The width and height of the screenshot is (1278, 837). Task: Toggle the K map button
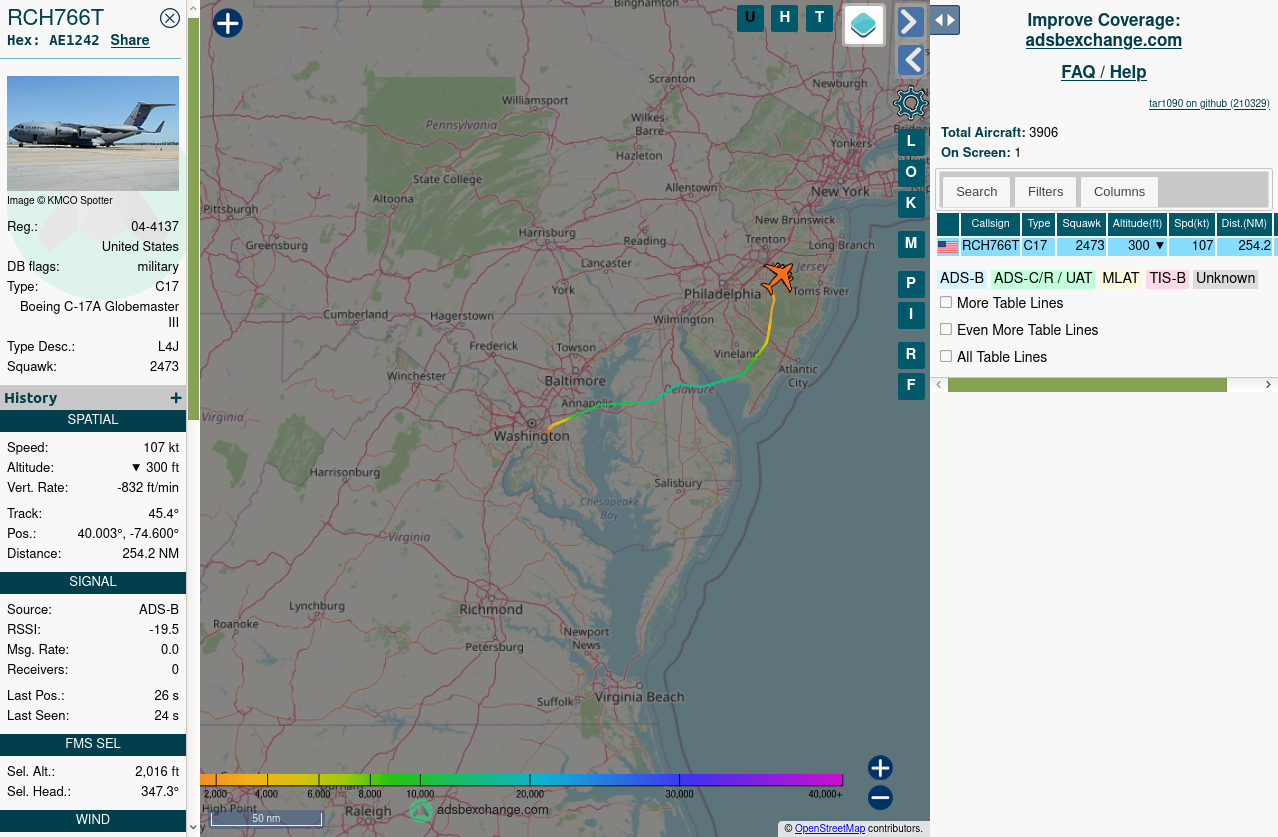pos(911,204)
